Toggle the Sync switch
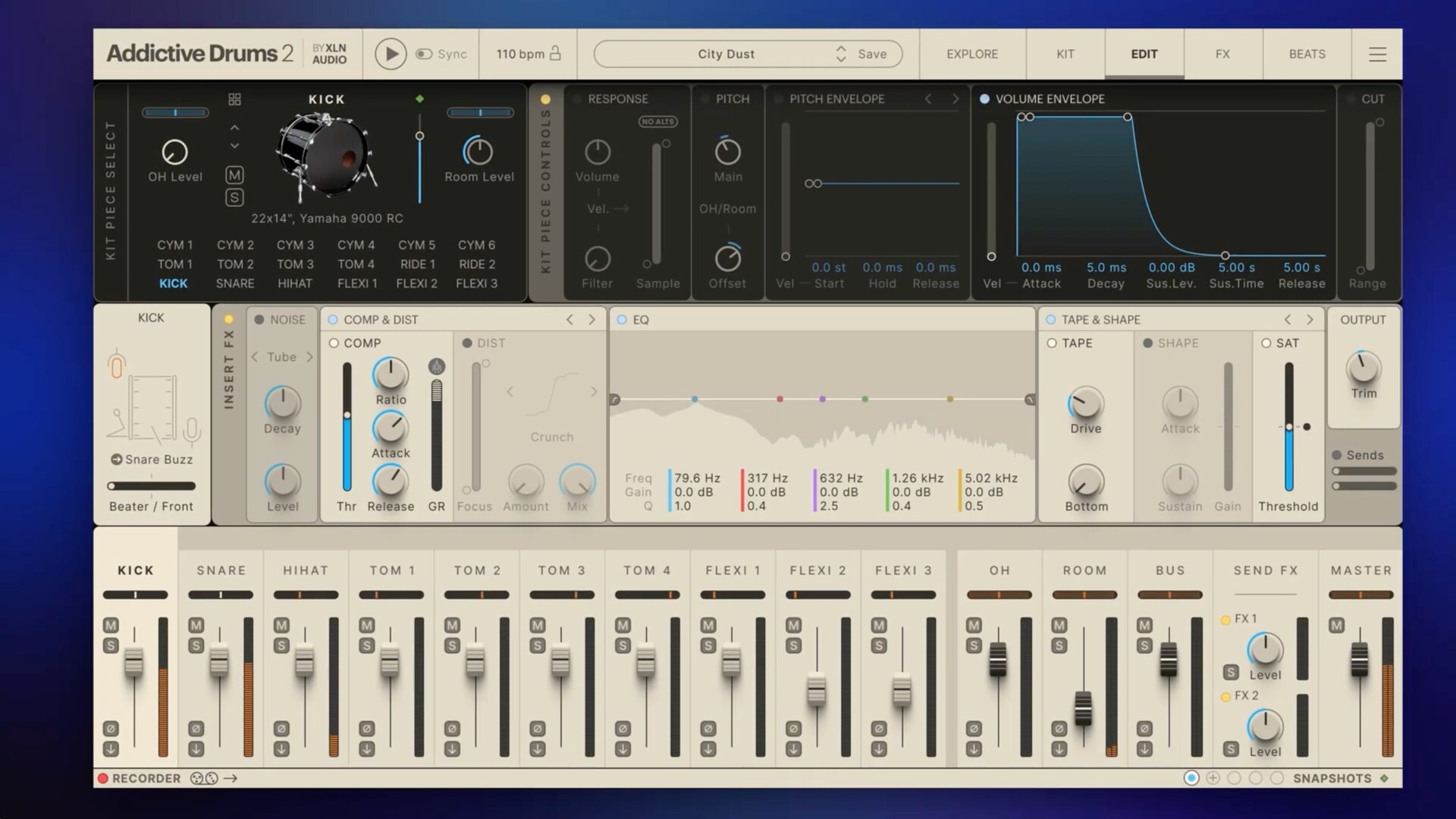Viewport: 1456px width, 819px height. [424, 54]
